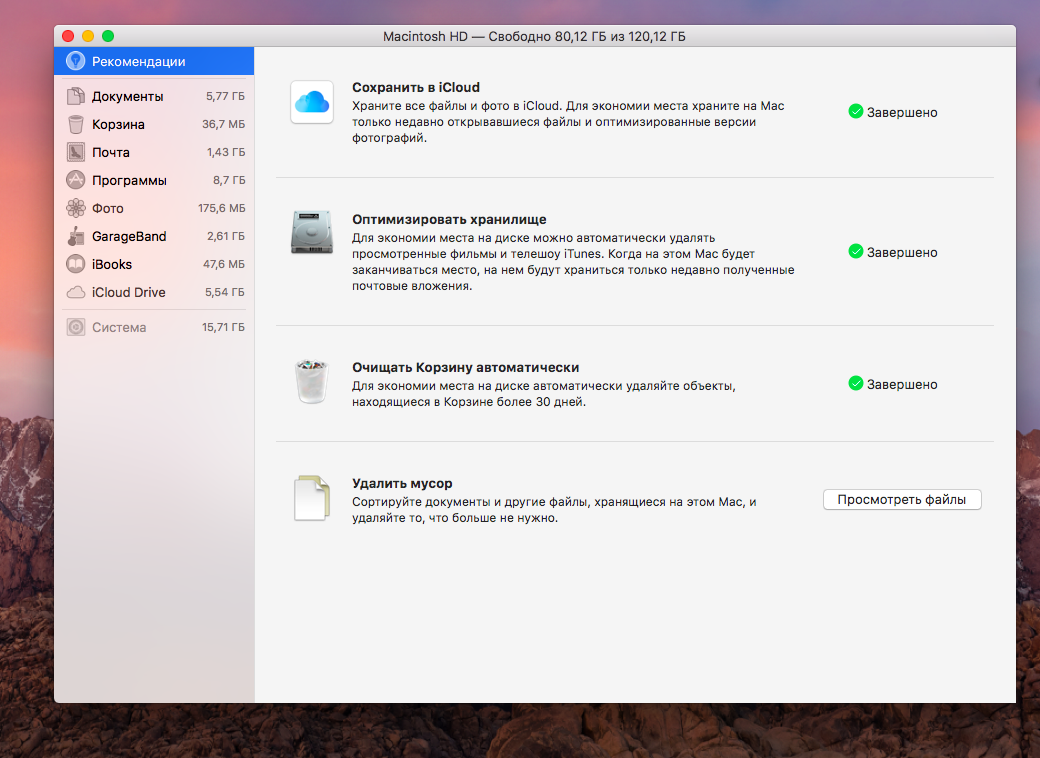The height and width of the screenshot is (758, 1040).
Task: Click the 2,61 ГБ size value
Action: [226, 236]
